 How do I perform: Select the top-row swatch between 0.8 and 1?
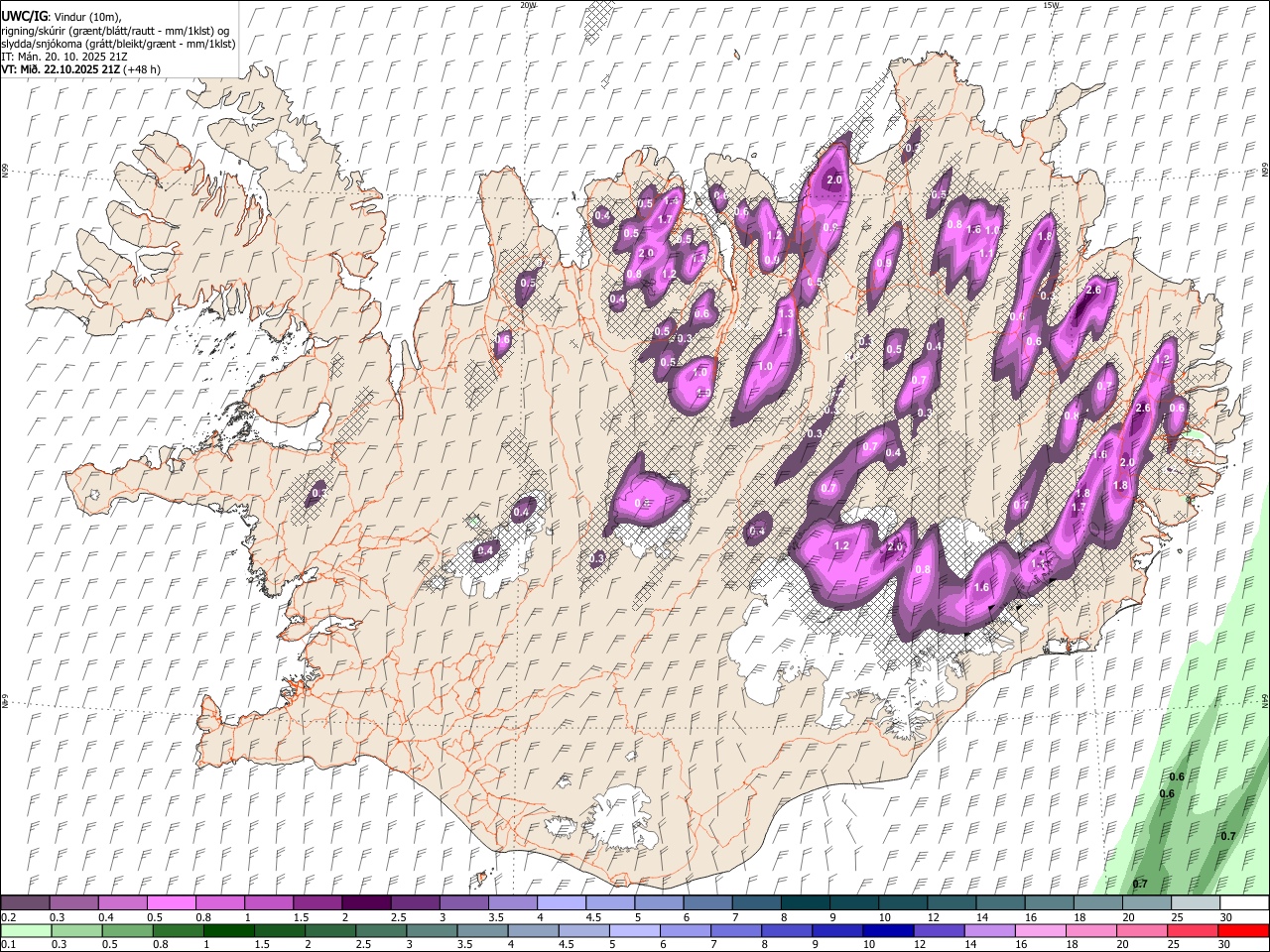219,902
